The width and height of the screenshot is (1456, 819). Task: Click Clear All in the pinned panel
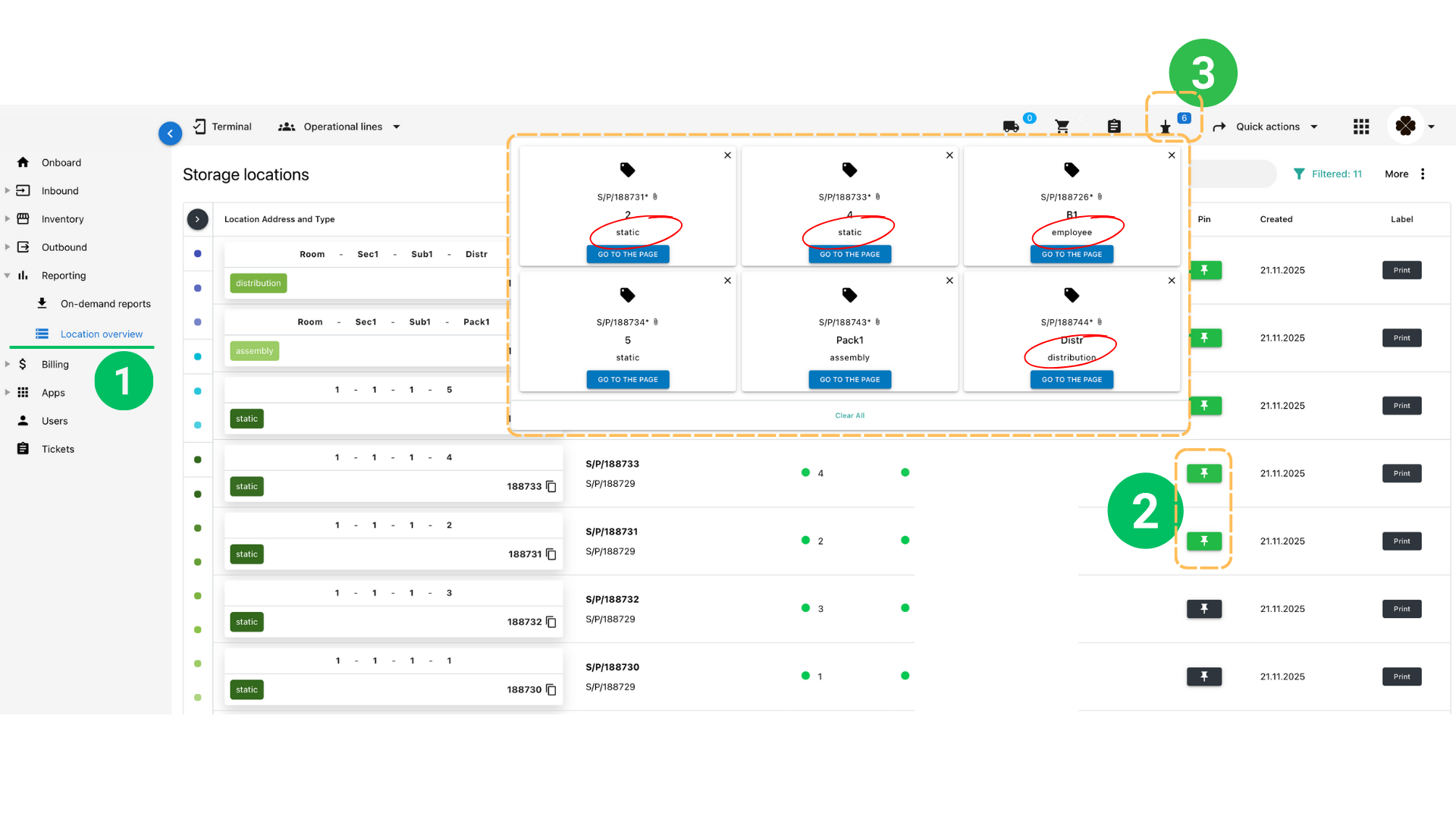pos(849,415)
